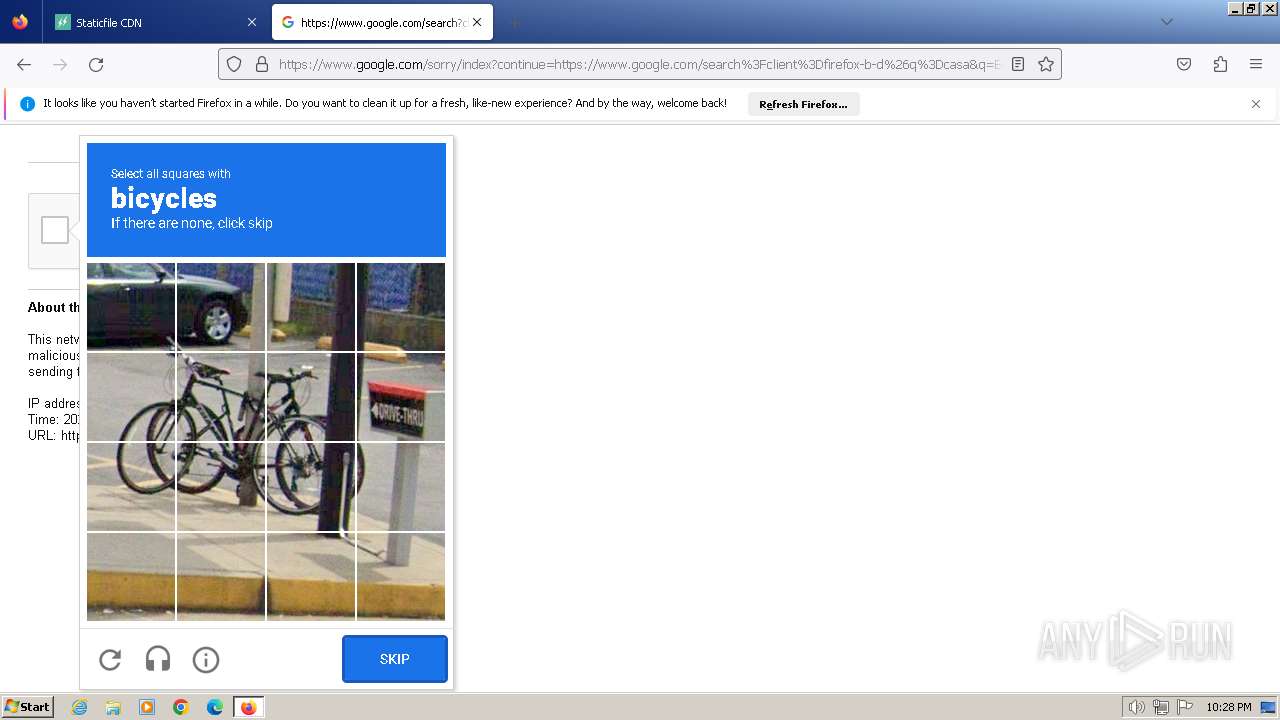Image resolution: width=1280 pixels, height=720 pixels.
Task: Go back to the previous page
Action: point(24,64)
